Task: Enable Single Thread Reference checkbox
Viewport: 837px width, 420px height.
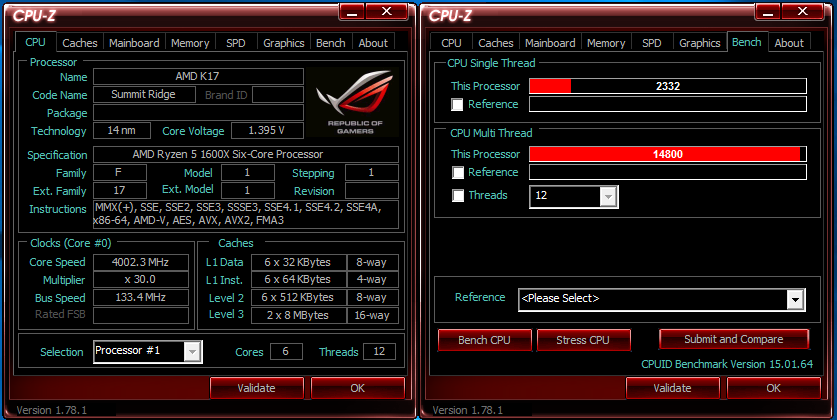Action: (457, 105)
